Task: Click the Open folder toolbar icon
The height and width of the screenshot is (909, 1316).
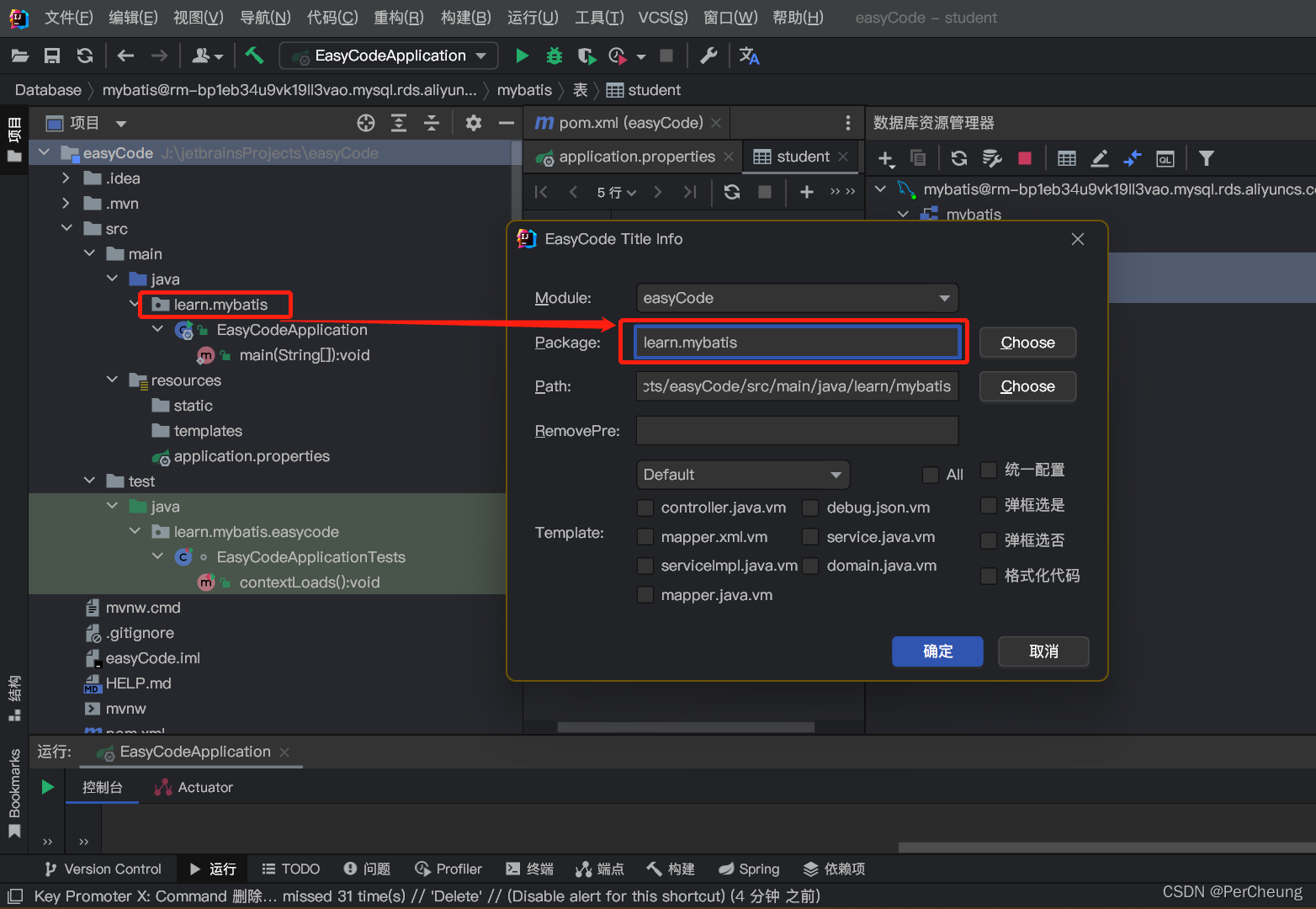Action: (20, 56)
